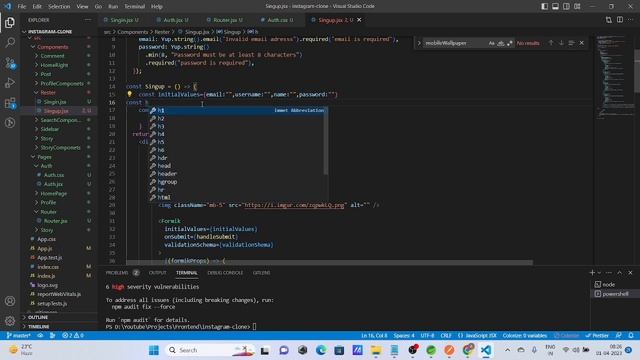Image resolution: width=640 pixels, height=360 pixels.
Task: Select the header Emmet suggestion
Action: tap(167, 173)
